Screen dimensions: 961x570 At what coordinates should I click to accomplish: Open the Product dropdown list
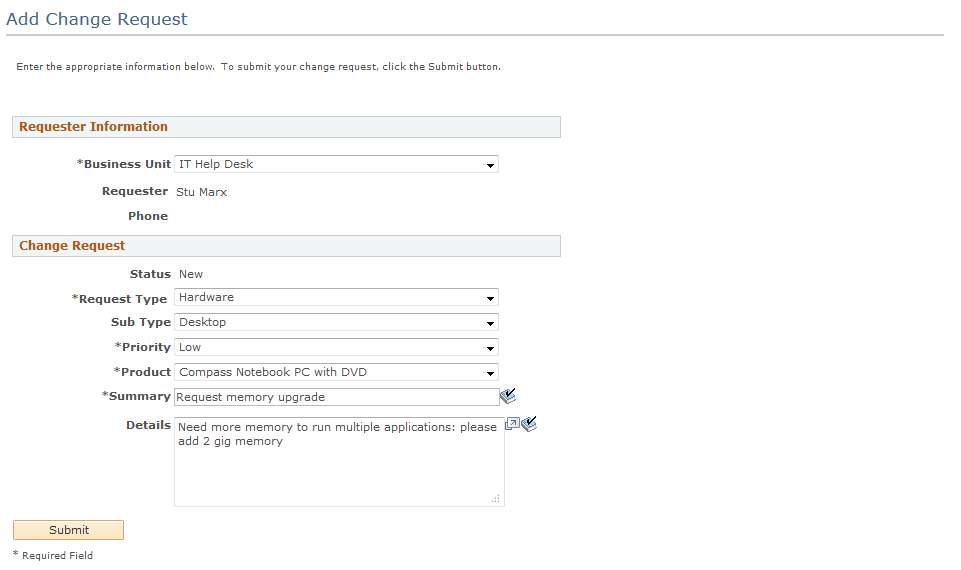tap(336, 373)
